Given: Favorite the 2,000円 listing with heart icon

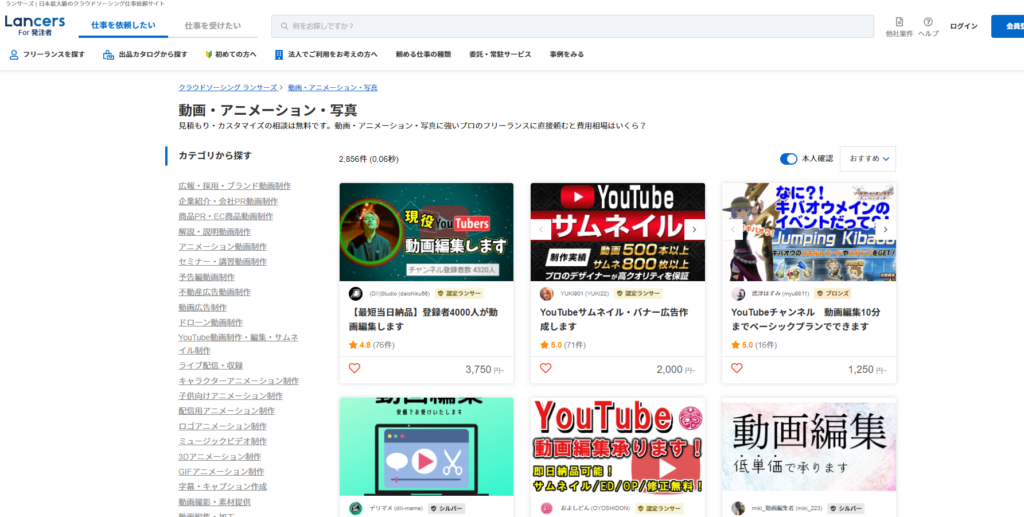Looking at the screenshot, I should (x=545, y=368).
